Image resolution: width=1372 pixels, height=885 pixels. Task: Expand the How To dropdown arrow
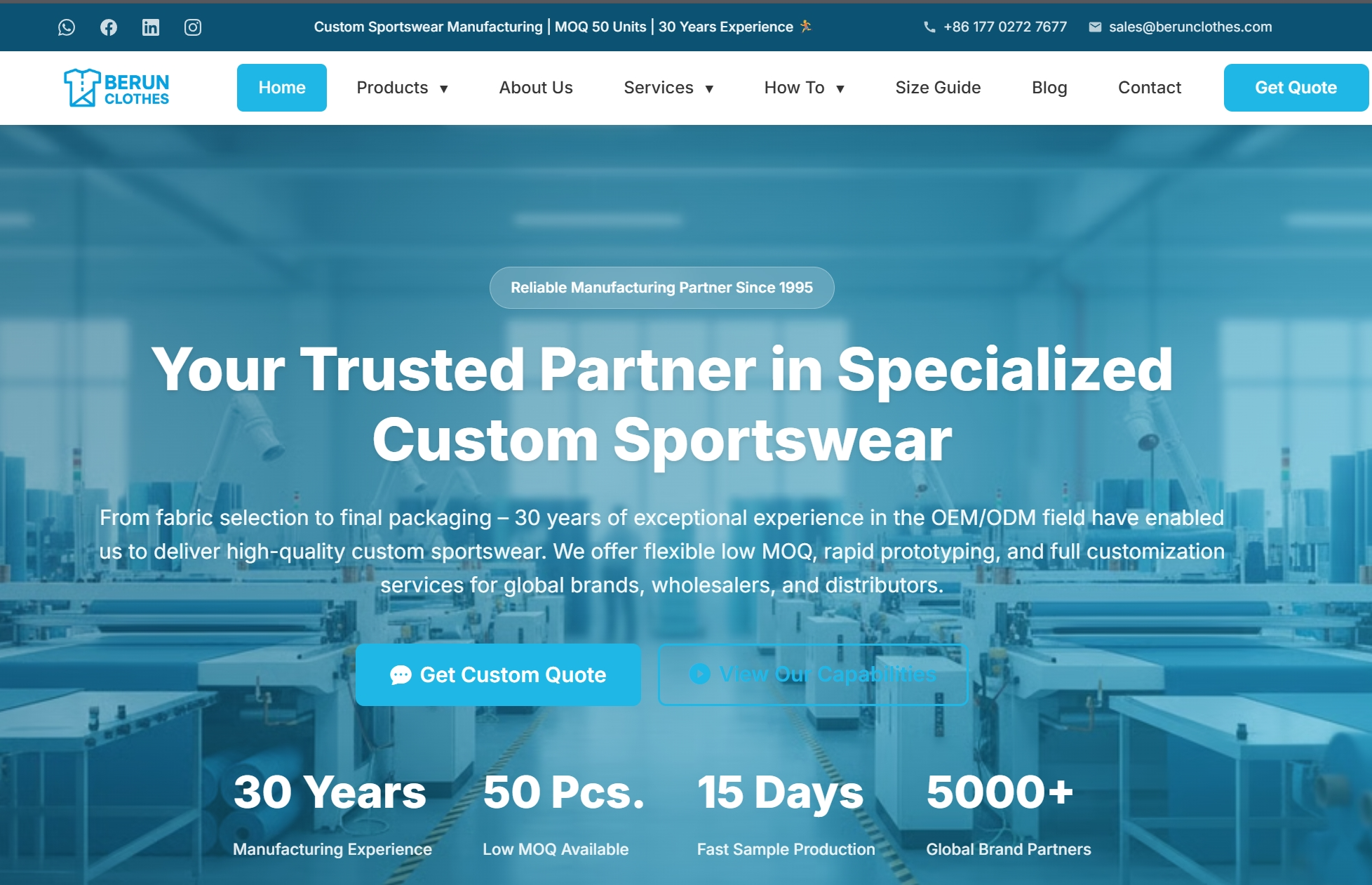click(840, 88)
